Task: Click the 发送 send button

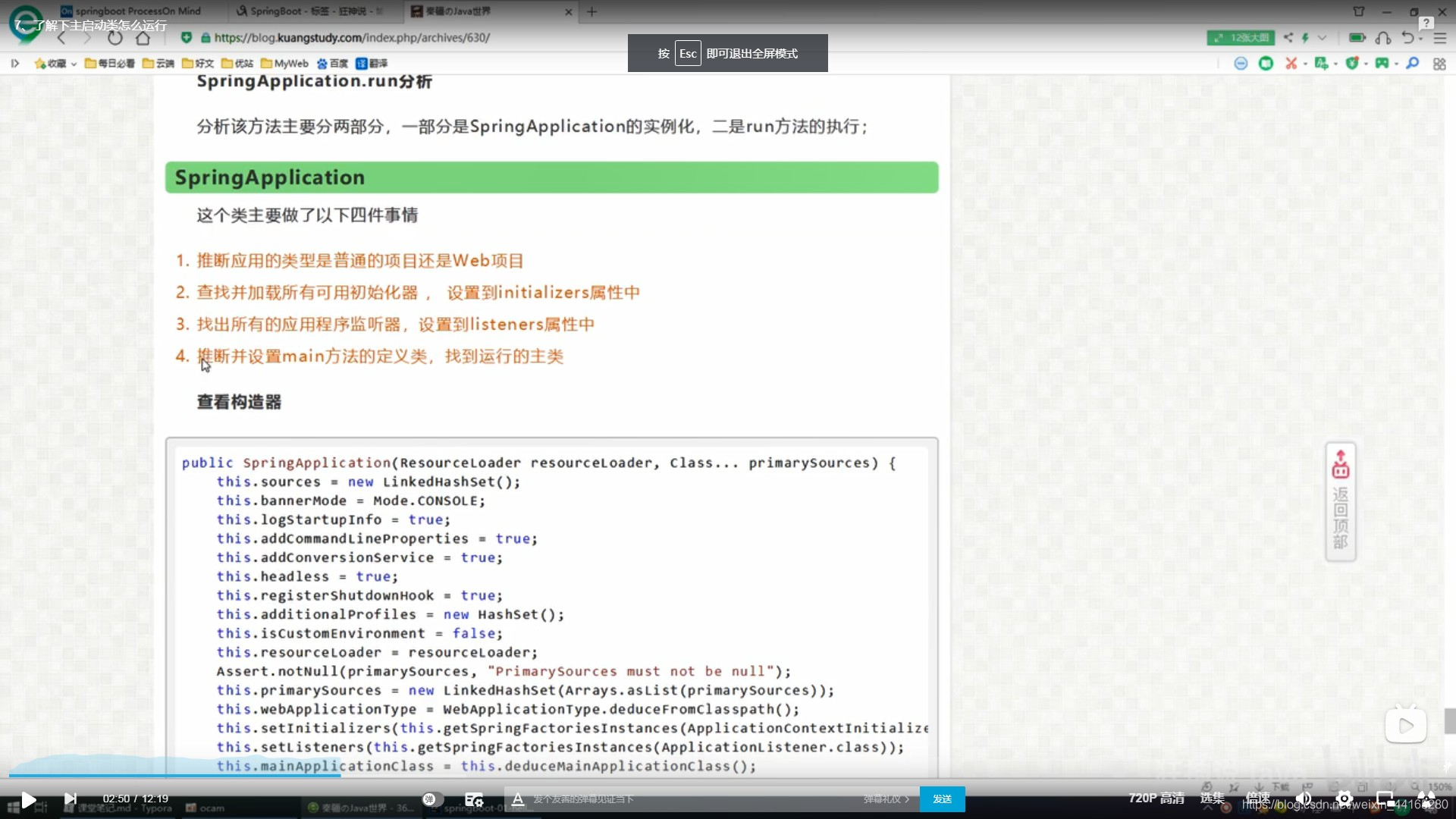Action: 942,799
